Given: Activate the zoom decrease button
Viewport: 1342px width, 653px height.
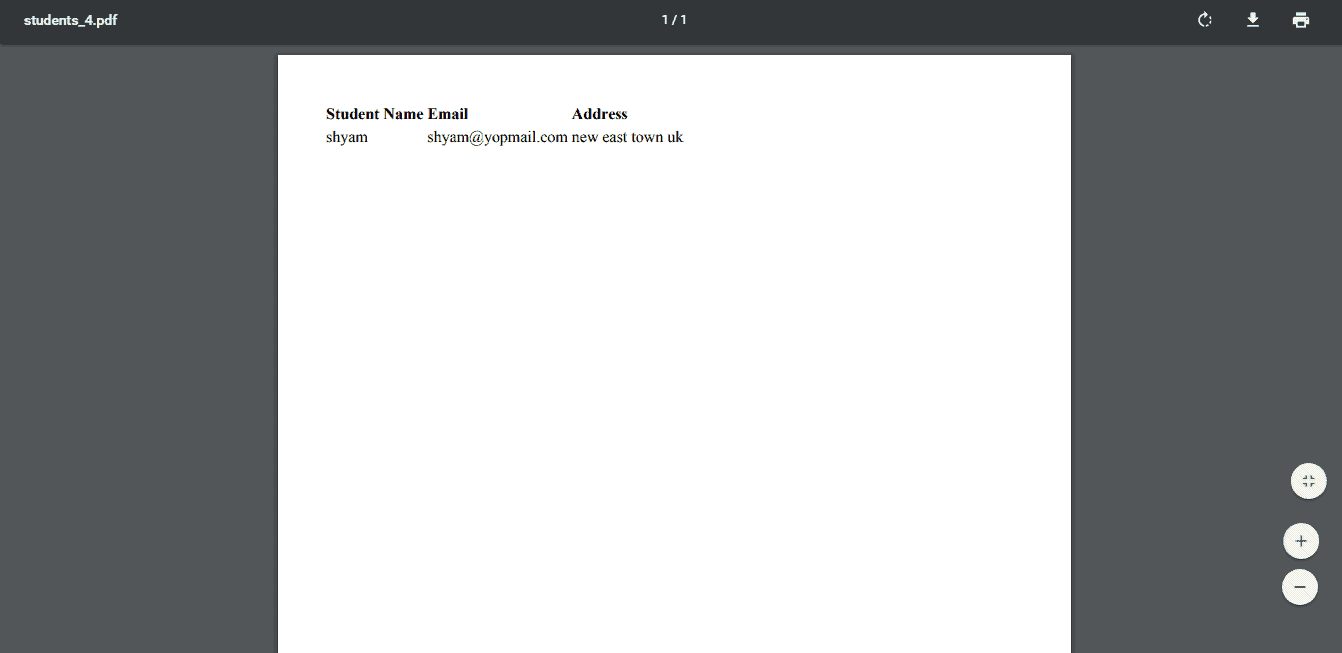Looking at the screenshot, I should pyautogui.click(x=1300, y=586).
